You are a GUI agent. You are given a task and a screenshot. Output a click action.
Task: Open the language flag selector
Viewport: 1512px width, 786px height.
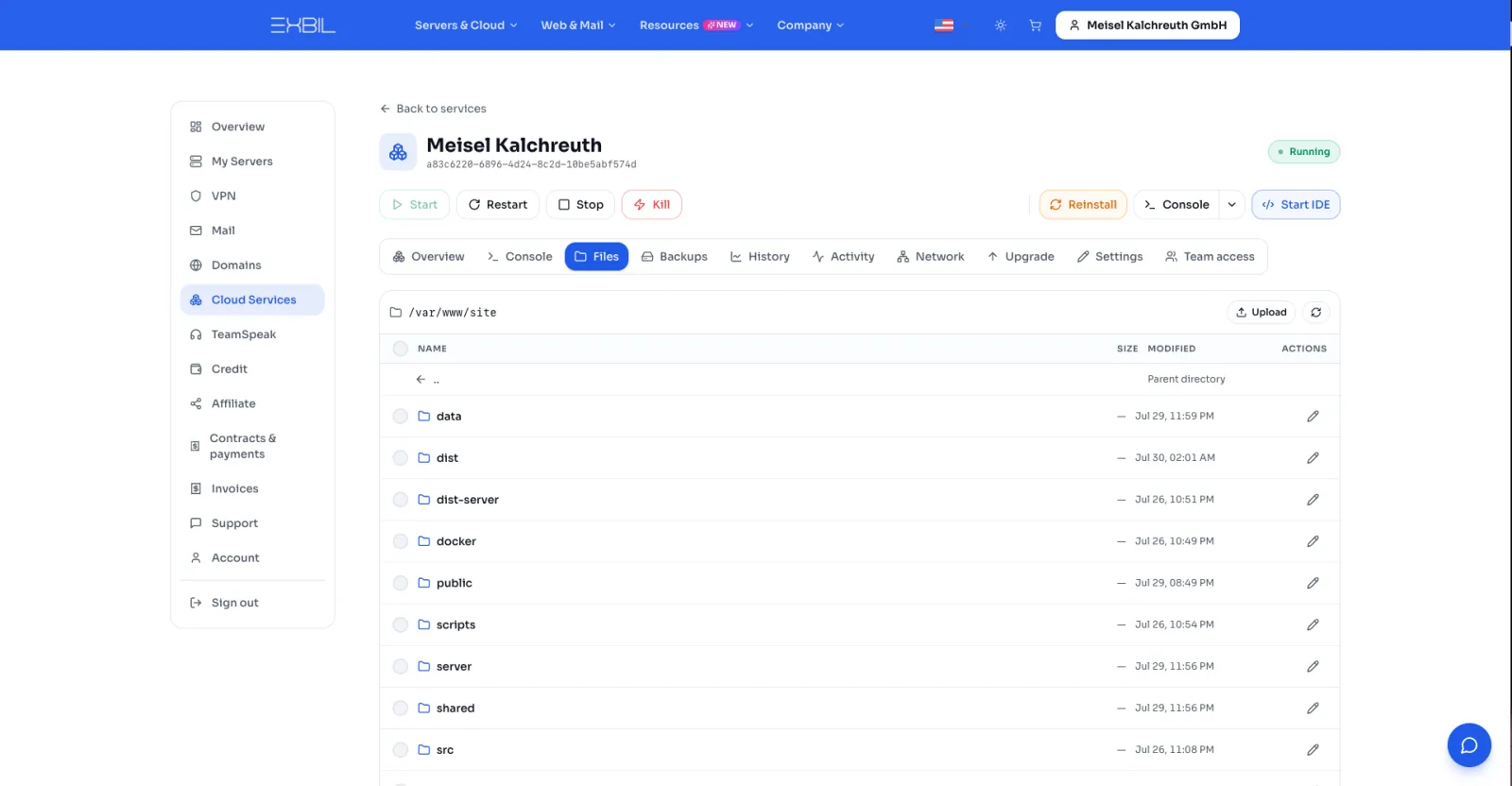click(944, 26)
